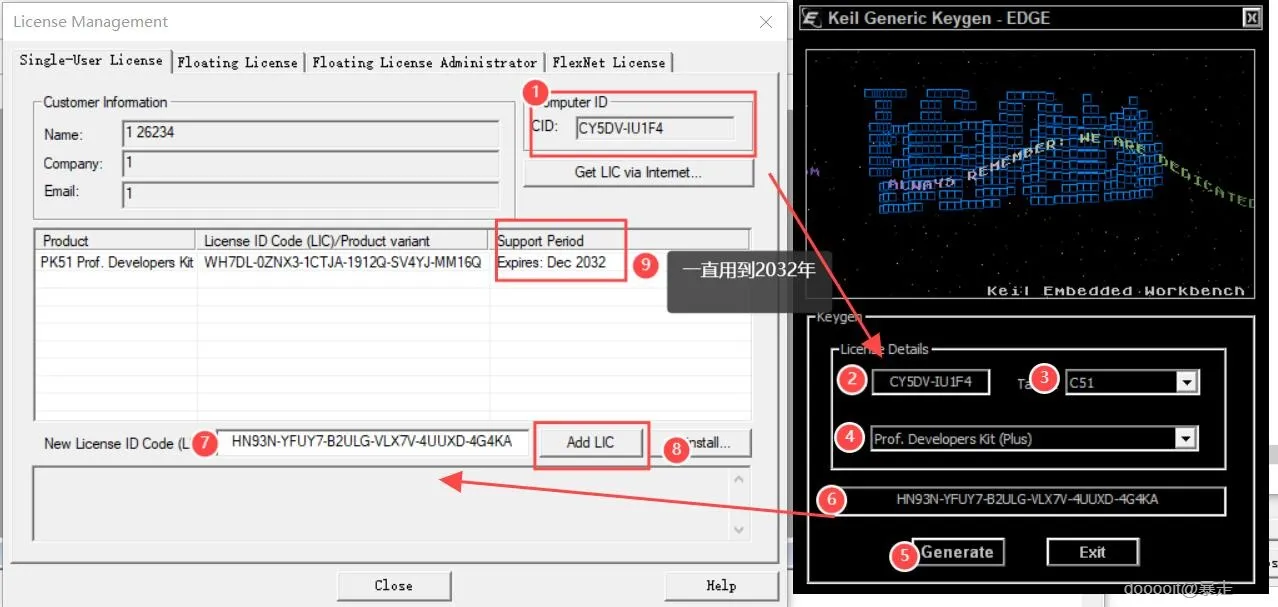
Task: Click the up arrow of message area scrollbar
Action: coord(739,479)
